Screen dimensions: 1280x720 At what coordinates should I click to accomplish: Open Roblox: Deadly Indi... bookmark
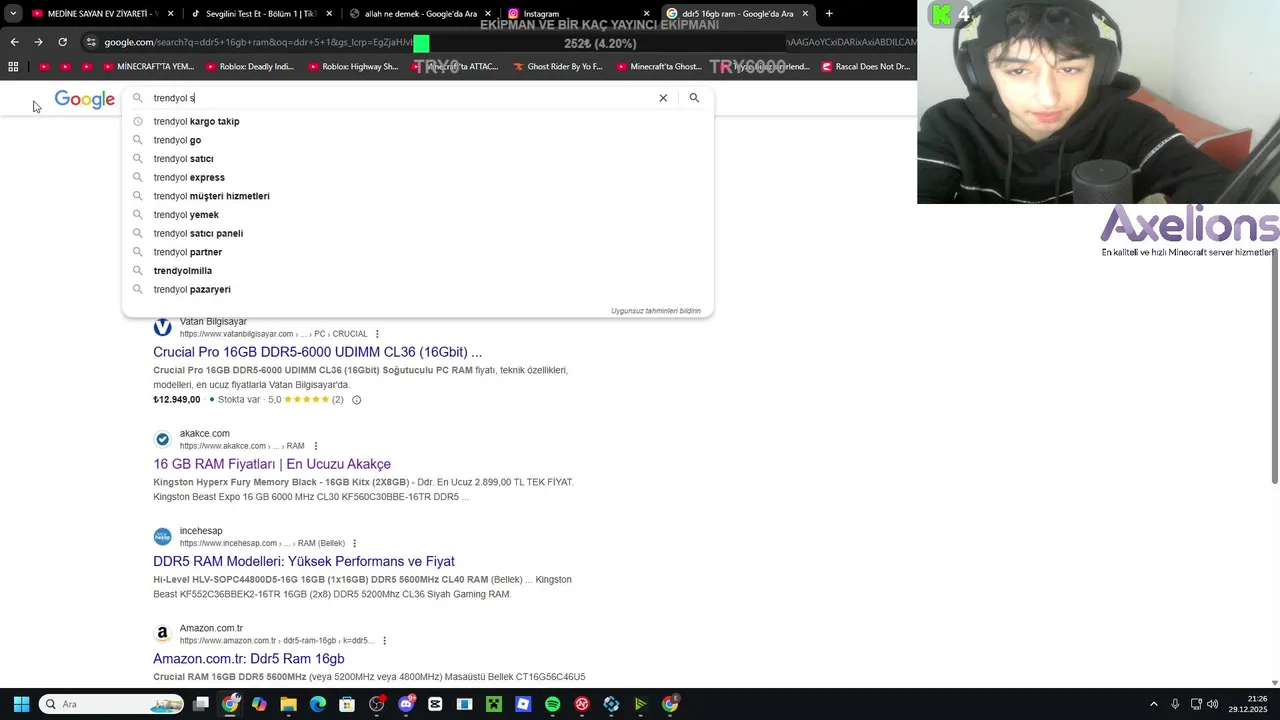coord(250,67)
